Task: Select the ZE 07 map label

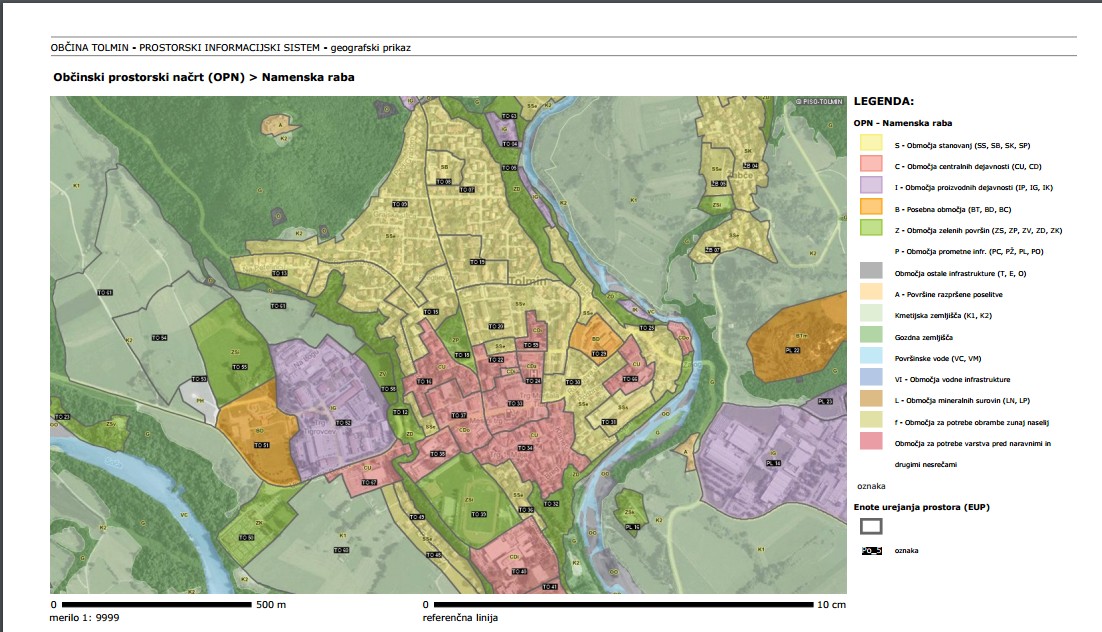Action: [x=714, y=250]
